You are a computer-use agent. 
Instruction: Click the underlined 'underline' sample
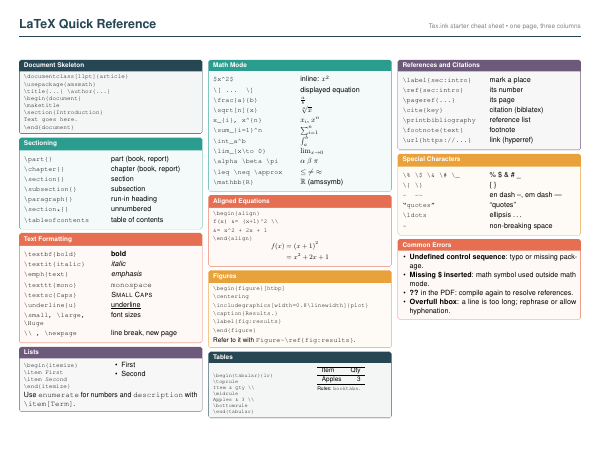point(126,305)
